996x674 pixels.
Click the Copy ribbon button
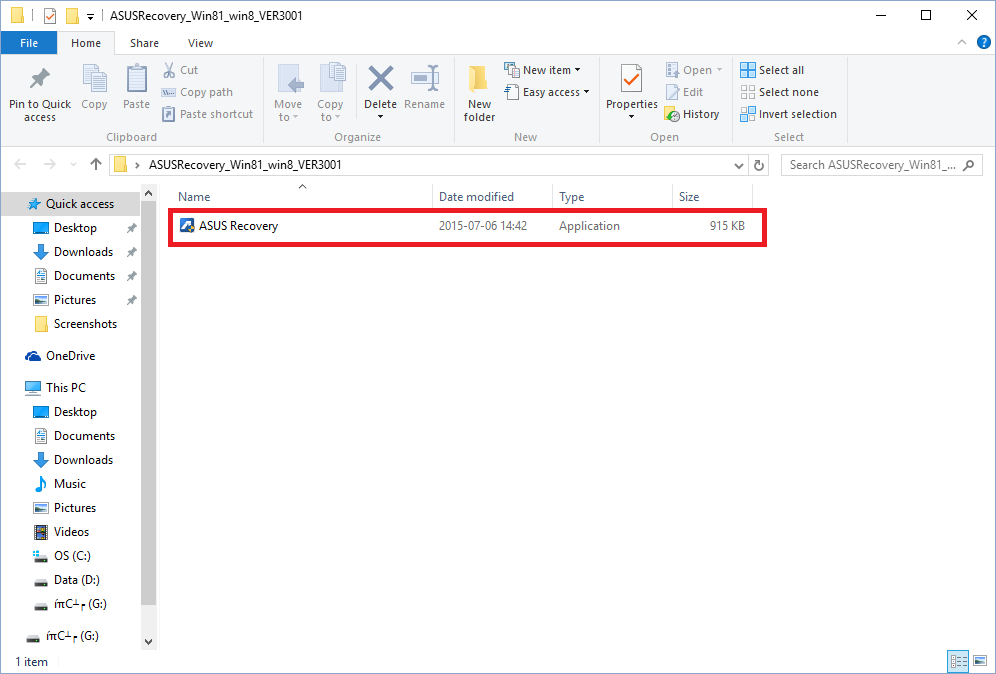pyautogui.click(x=94, y=88)
